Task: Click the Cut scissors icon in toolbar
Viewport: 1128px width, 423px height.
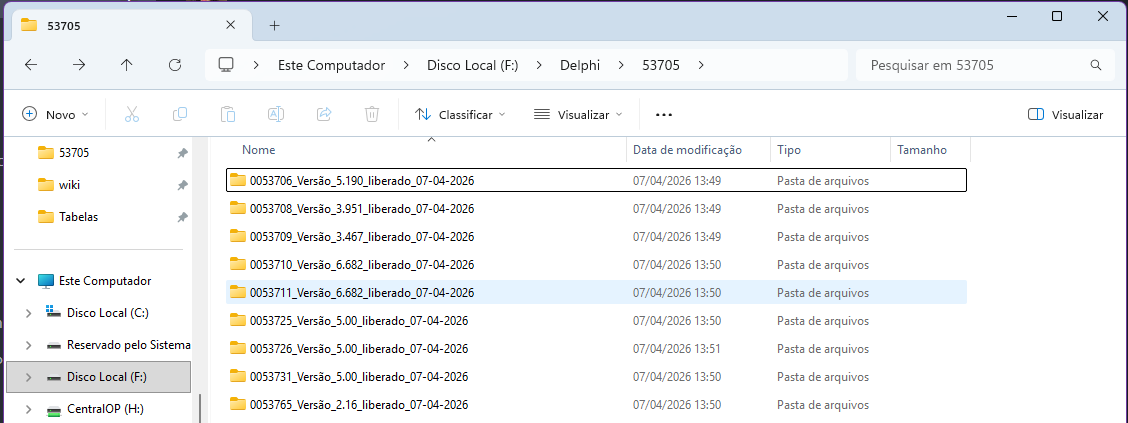Action: pos(132,114)
